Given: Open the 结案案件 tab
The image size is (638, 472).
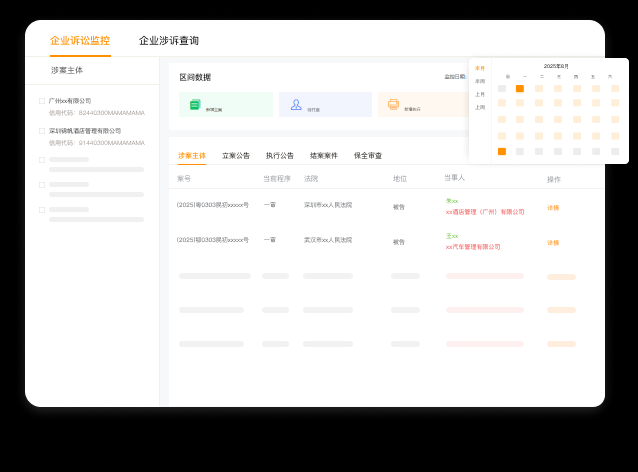Looking at the screenshot, I should 324,156.
